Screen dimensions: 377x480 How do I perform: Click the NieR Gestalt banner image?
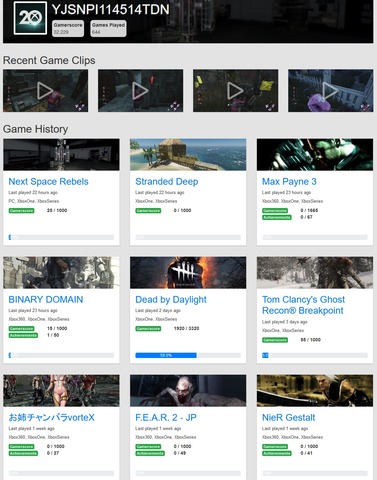click(x=315, y=391)
